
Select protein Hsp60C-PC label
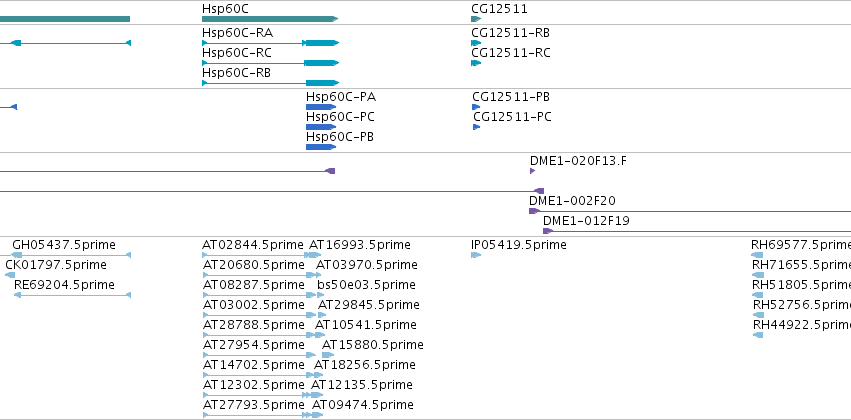click(x=340, y=117)
